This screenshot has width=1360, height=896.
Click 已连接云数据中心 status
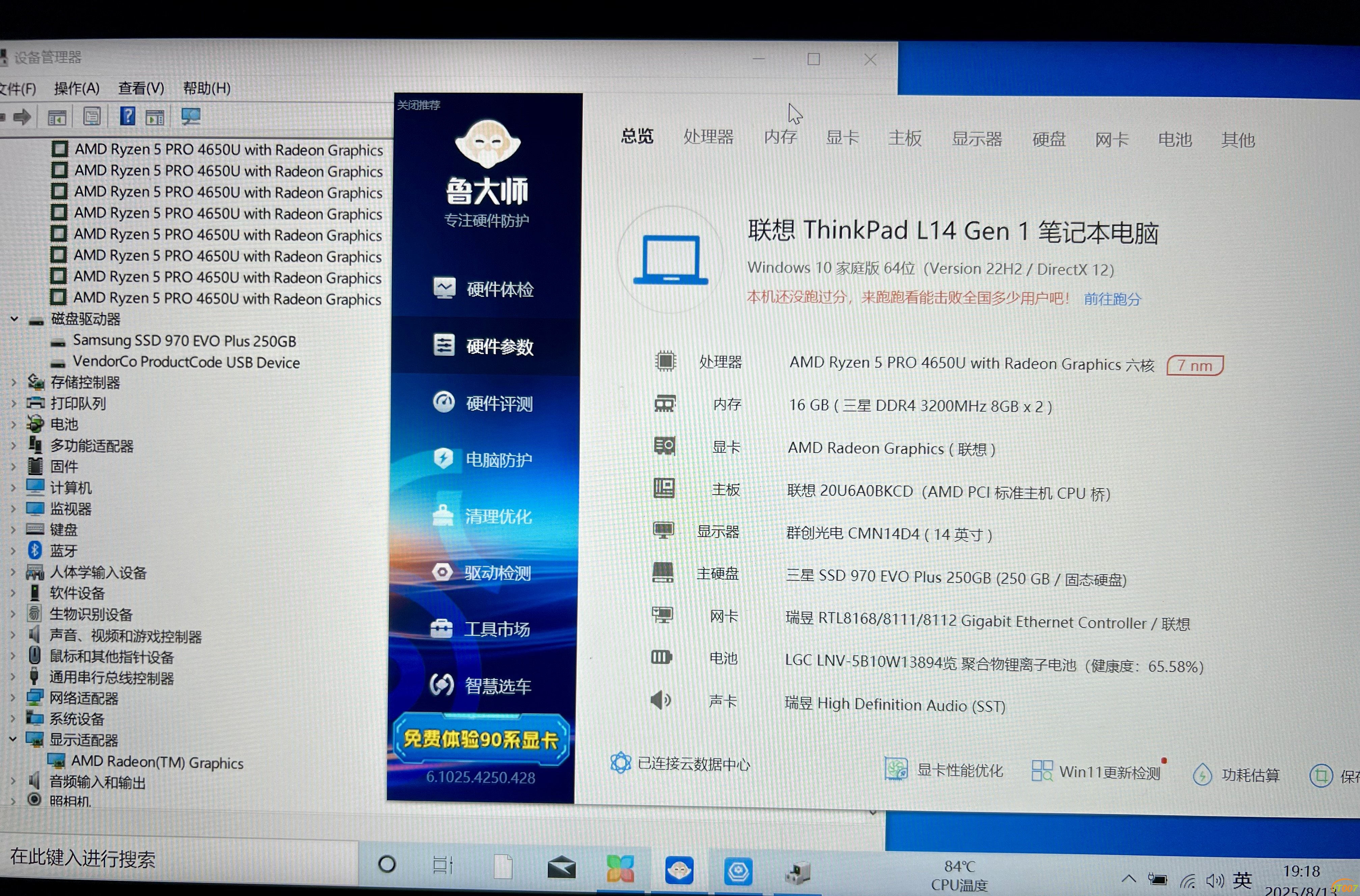(680, 763)
